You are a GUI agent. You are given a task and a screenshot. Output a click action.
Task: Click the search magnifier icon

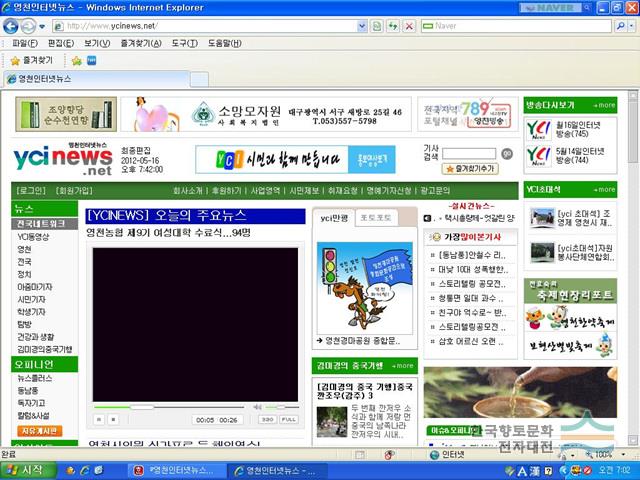[620, 26]
